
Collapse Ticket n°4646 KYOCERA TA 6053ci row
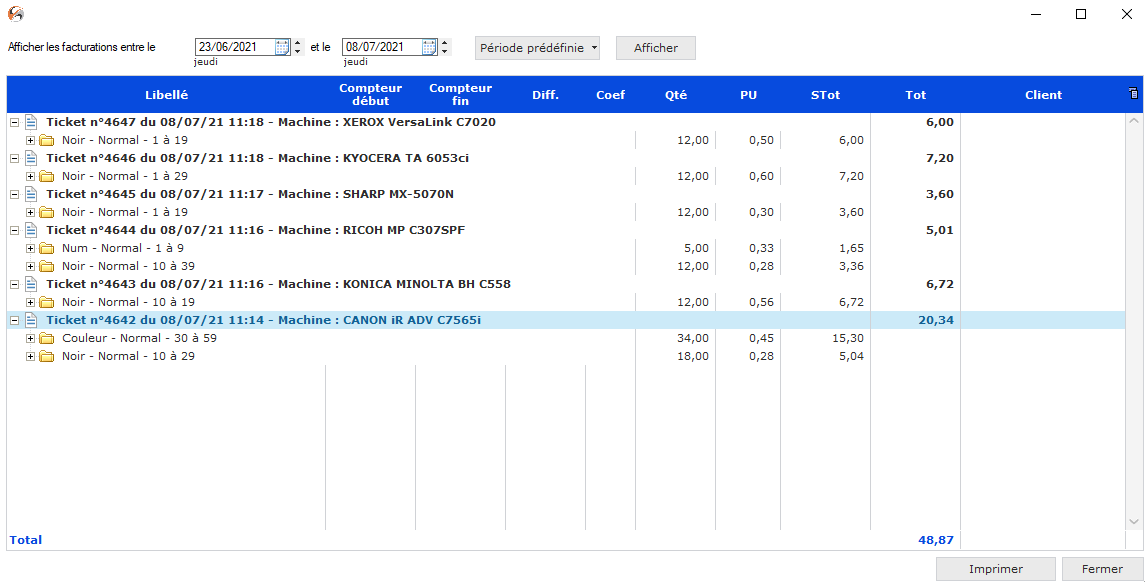coord(14,158)
